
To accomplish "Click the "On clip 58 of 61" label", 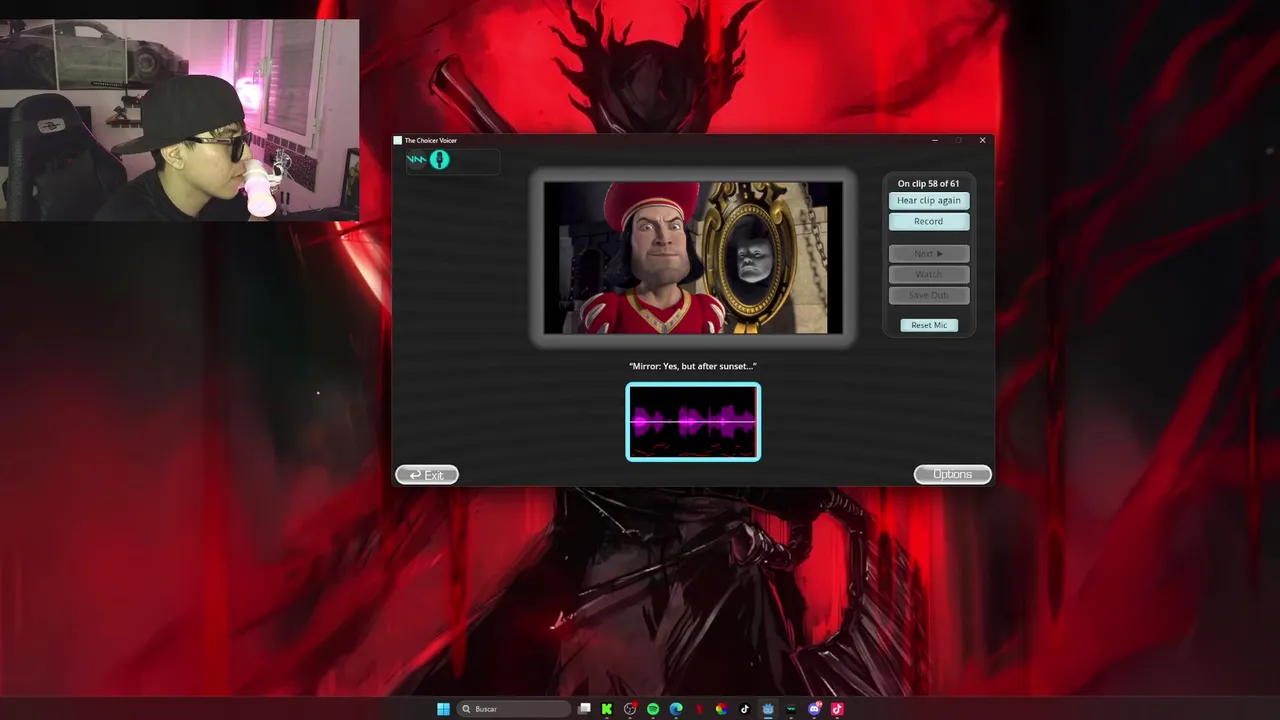I will pyautogui.click(x=928, y=183).
